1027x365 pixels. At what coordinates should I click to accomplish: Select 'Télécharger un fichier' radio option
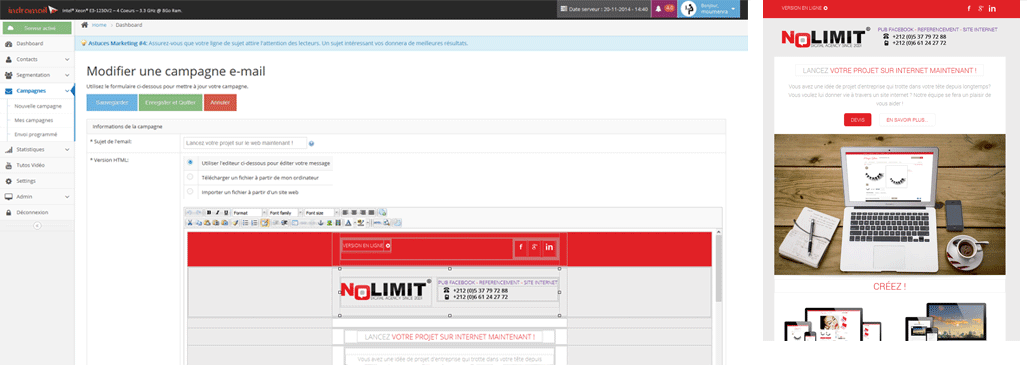tap(190, 177)
